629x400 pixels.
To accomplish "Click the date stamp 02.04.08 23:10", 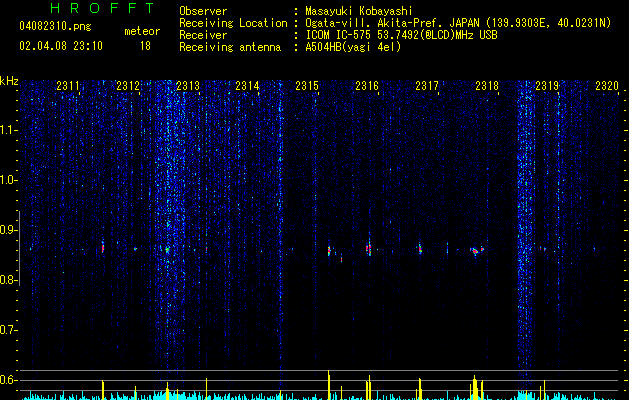I will click(x=61, y=46).
